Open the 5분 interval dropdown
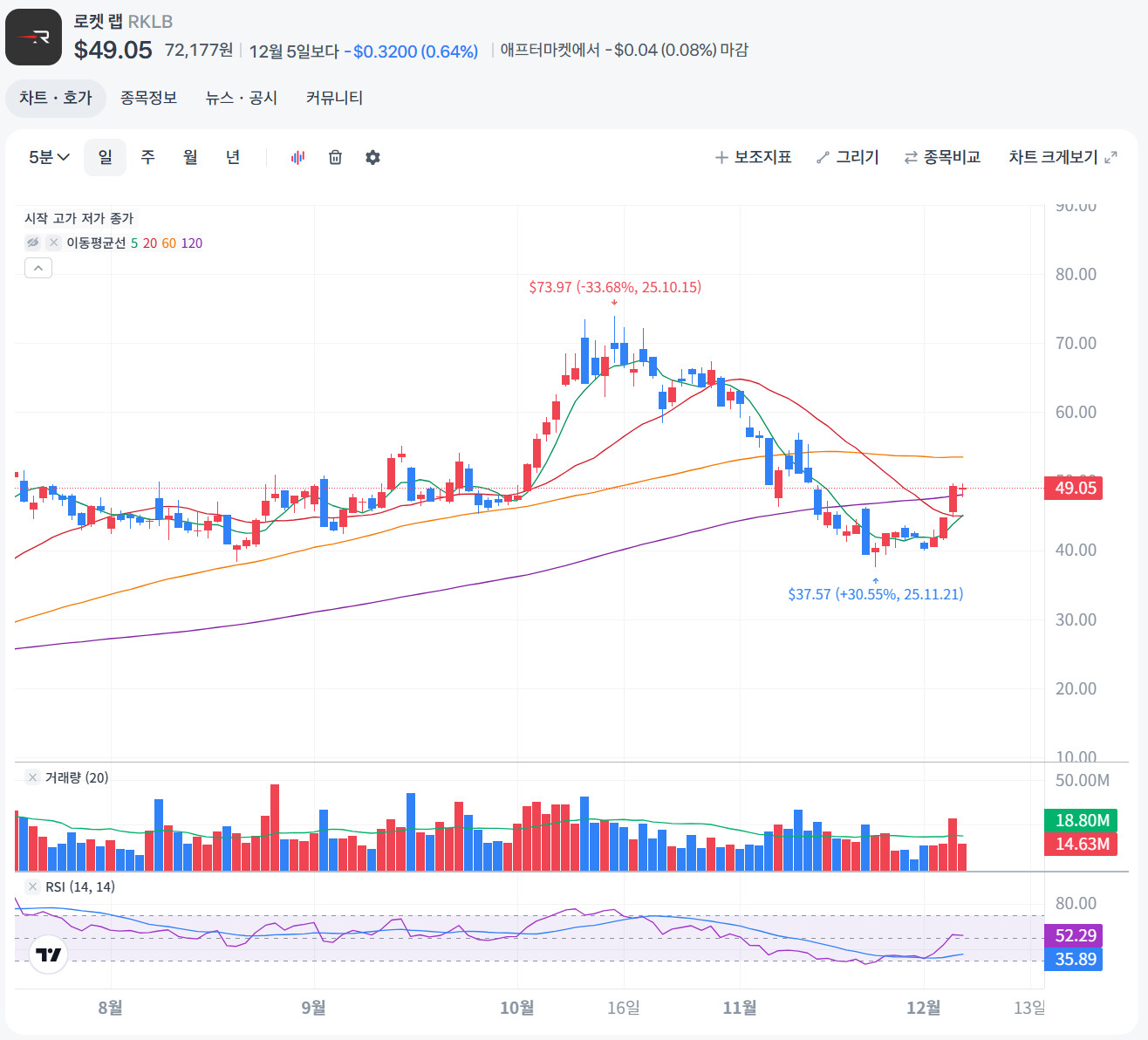The width and height of the screenshot is (1148, 1040). point(49,157)
